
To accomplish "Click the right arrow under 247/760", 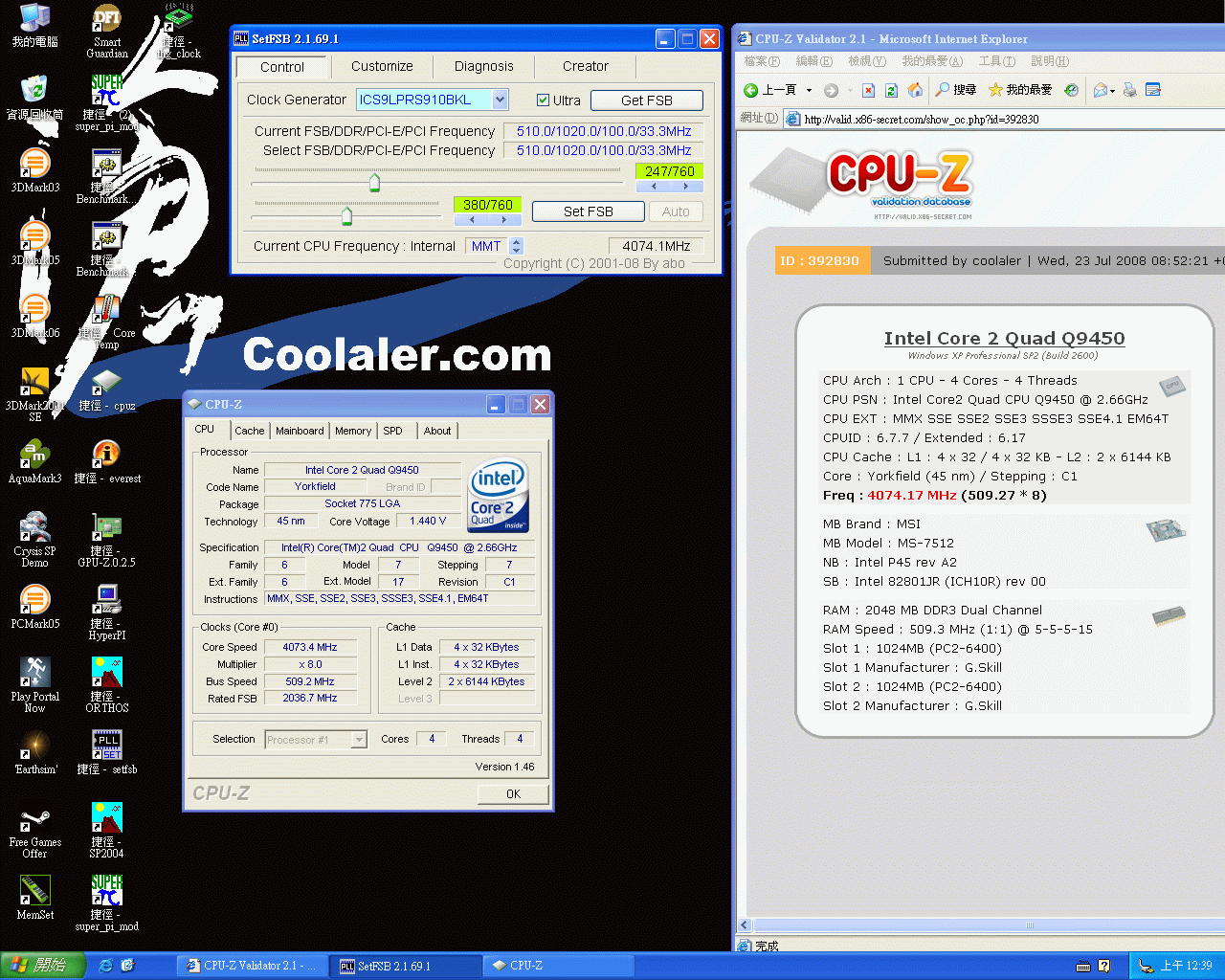I will (x=685, y=187).
